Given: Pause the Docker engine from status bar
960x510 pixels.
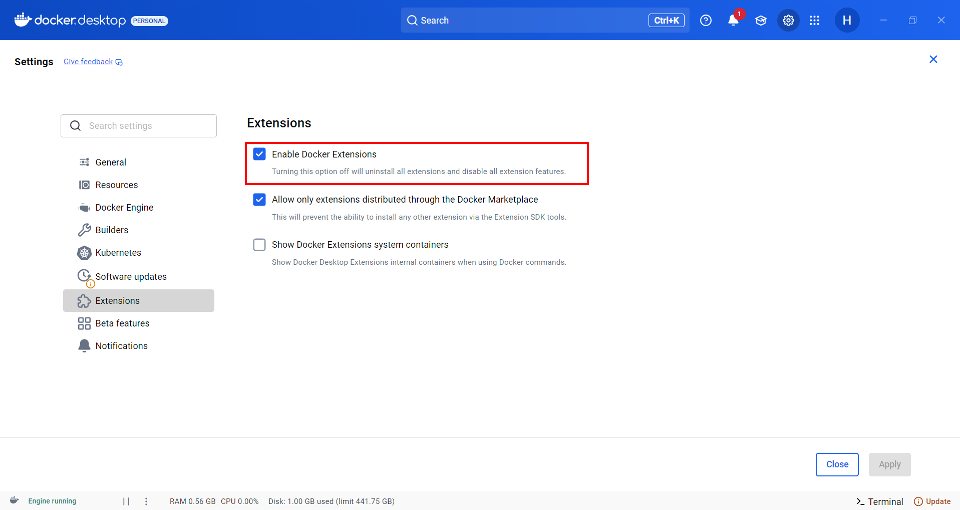Looking at the screenshot, I should pyautogui.click(x=126, y=501).
